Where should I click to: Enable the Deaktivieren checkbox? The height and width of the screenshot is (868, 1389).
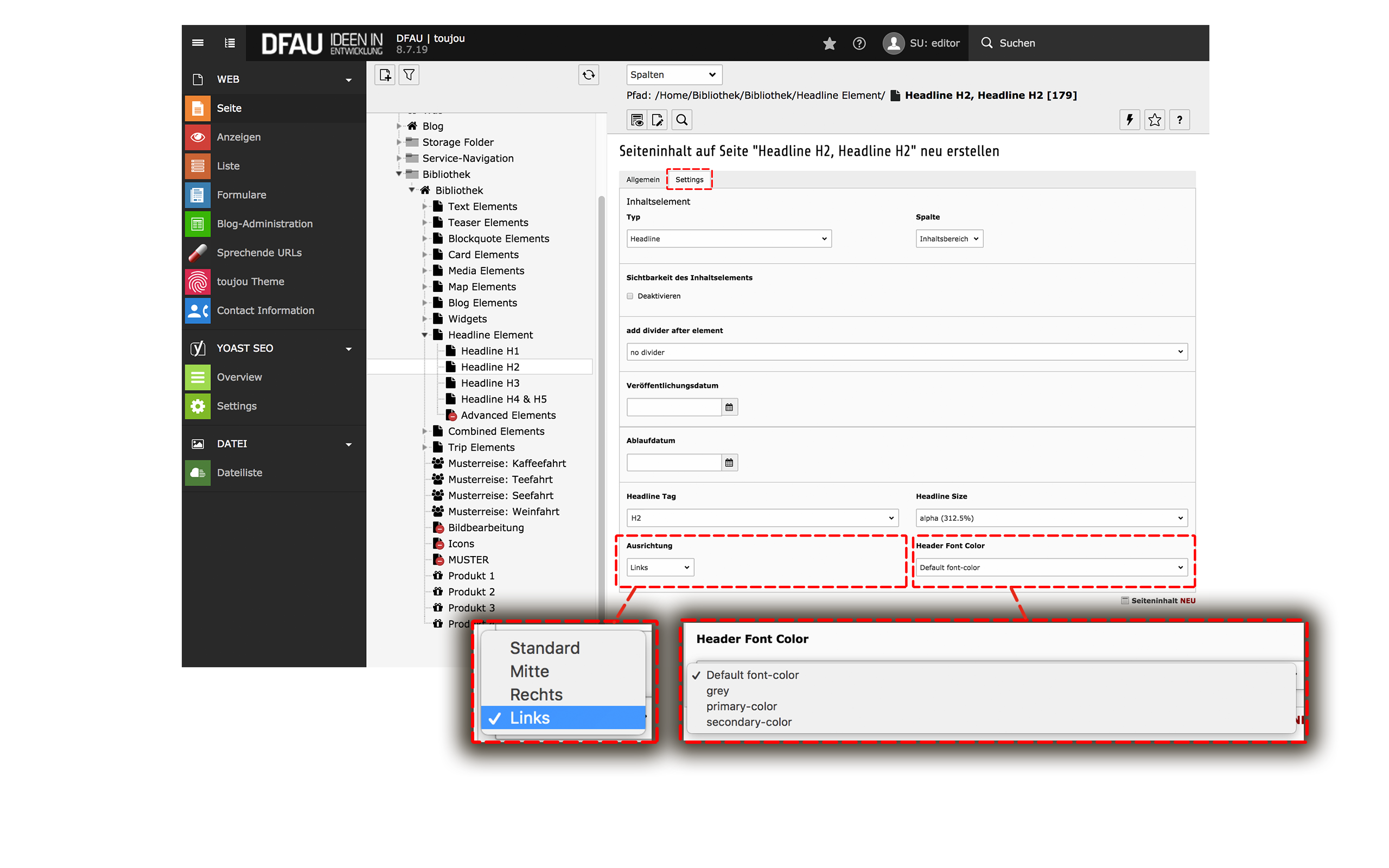(629, 296)
